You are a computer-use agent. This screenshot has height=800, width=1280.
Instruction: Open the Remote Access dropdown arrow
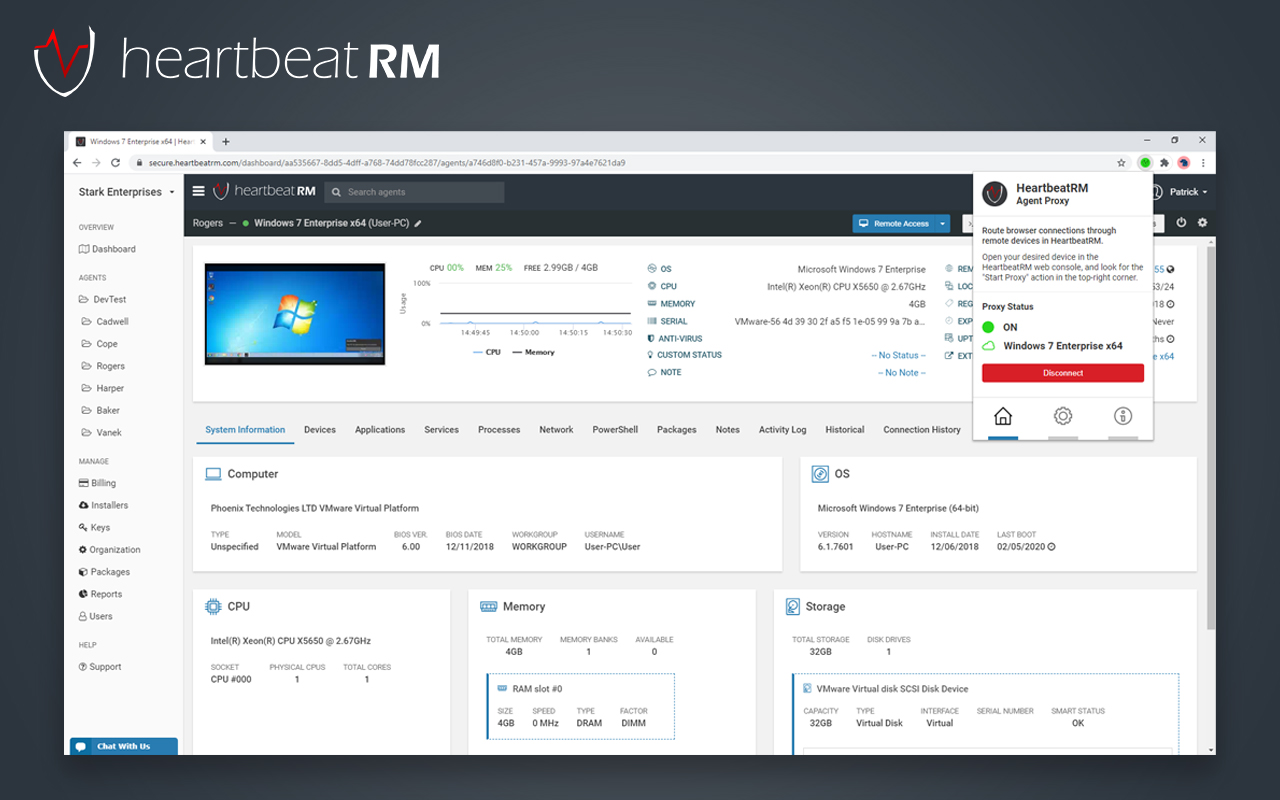(x=942, y=224)
